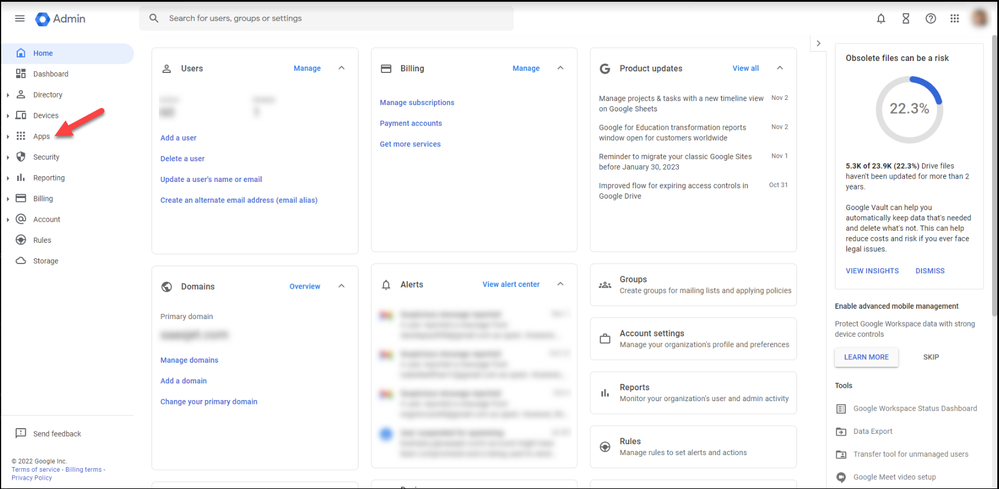This screenshot has width=999, height=489.
Task: Click the Directory person icon
Action: pos(20,95)
